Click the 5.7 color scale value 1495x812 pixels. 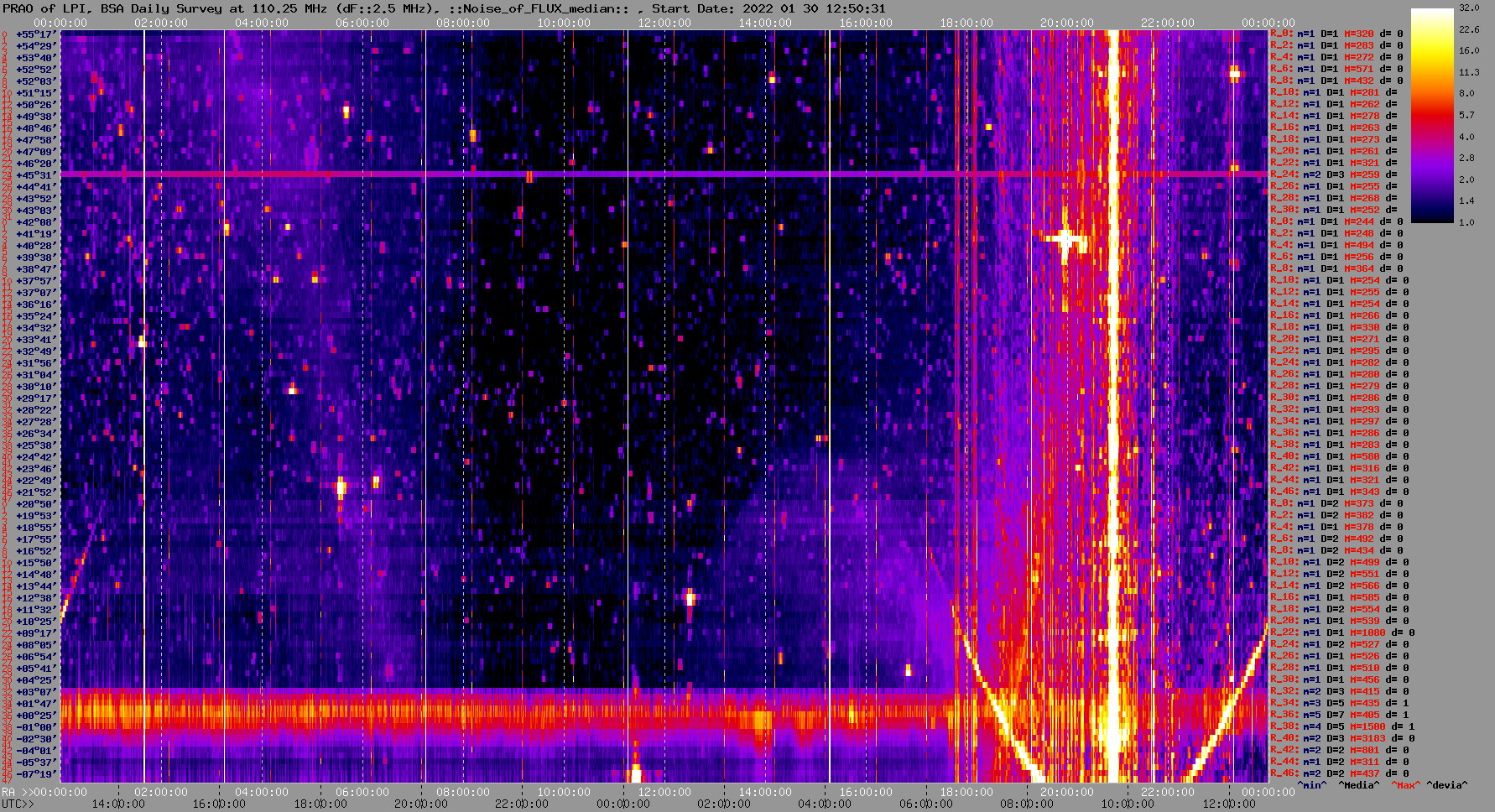click(1466, 115)
